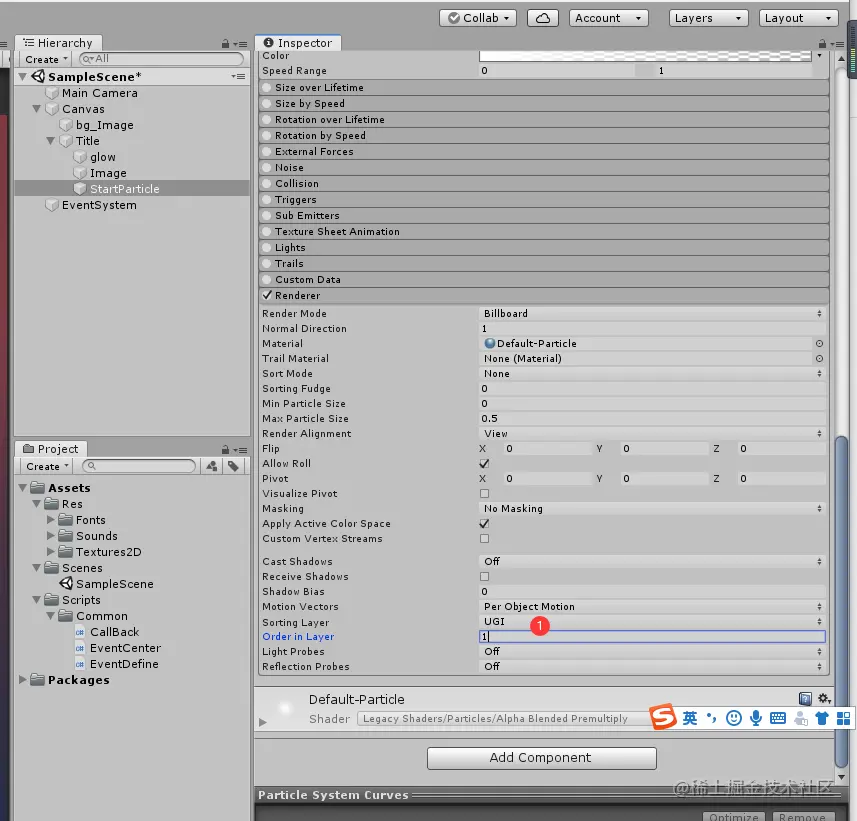857x821 pixels.
Task: Expand the Packages folder
Action: point(22,679)
